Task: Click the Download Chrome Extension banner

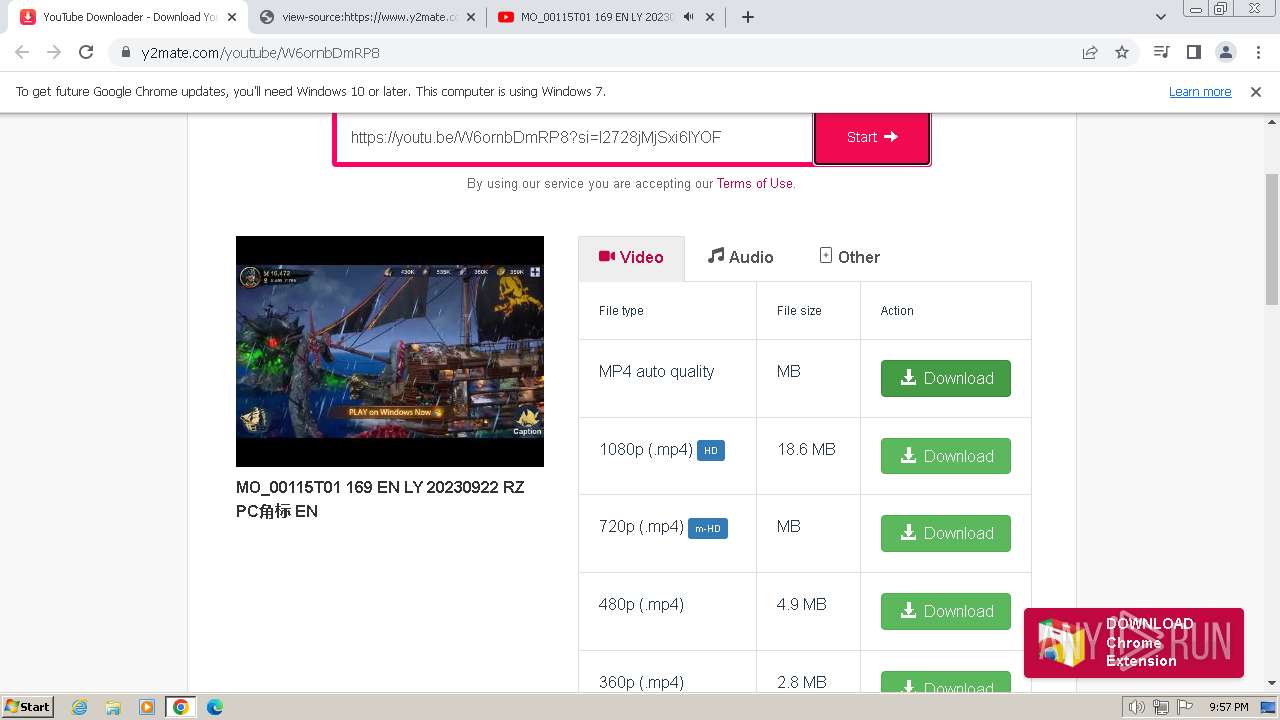Action: pos(1134,643)
